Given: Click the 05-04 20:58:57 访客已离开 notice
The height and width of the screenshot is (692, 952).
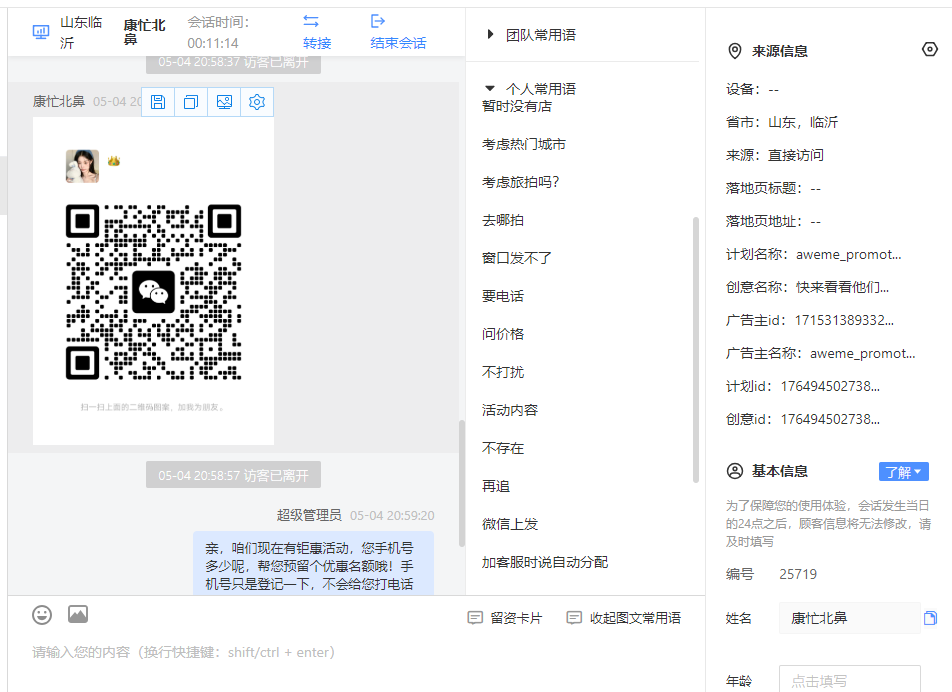Looking at the screenshot, I should [x=233, y=475].
